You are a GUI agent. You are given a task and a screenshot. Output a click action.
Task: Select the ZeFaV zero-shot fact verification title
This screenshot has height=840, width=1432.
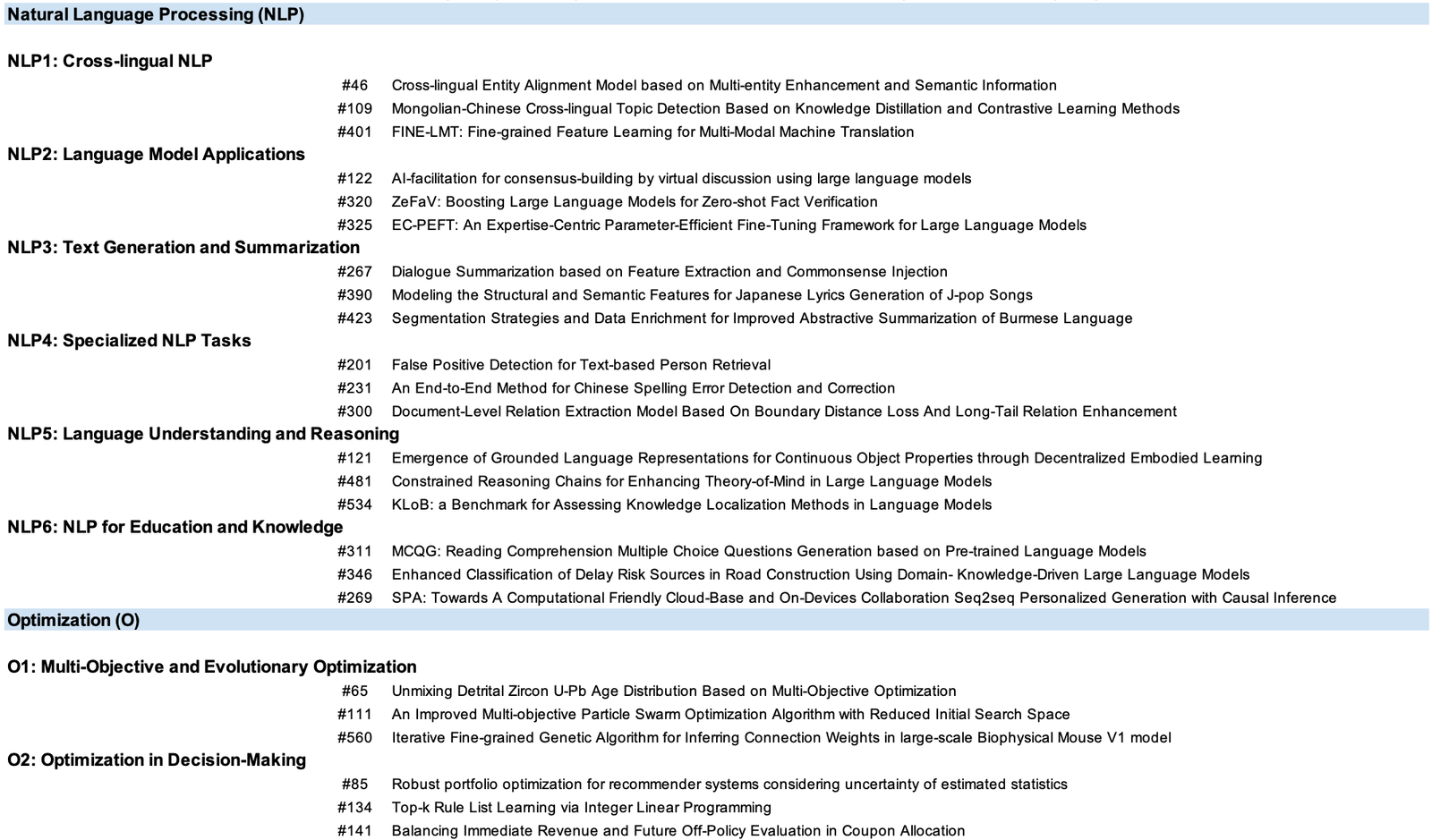[635, 201]
